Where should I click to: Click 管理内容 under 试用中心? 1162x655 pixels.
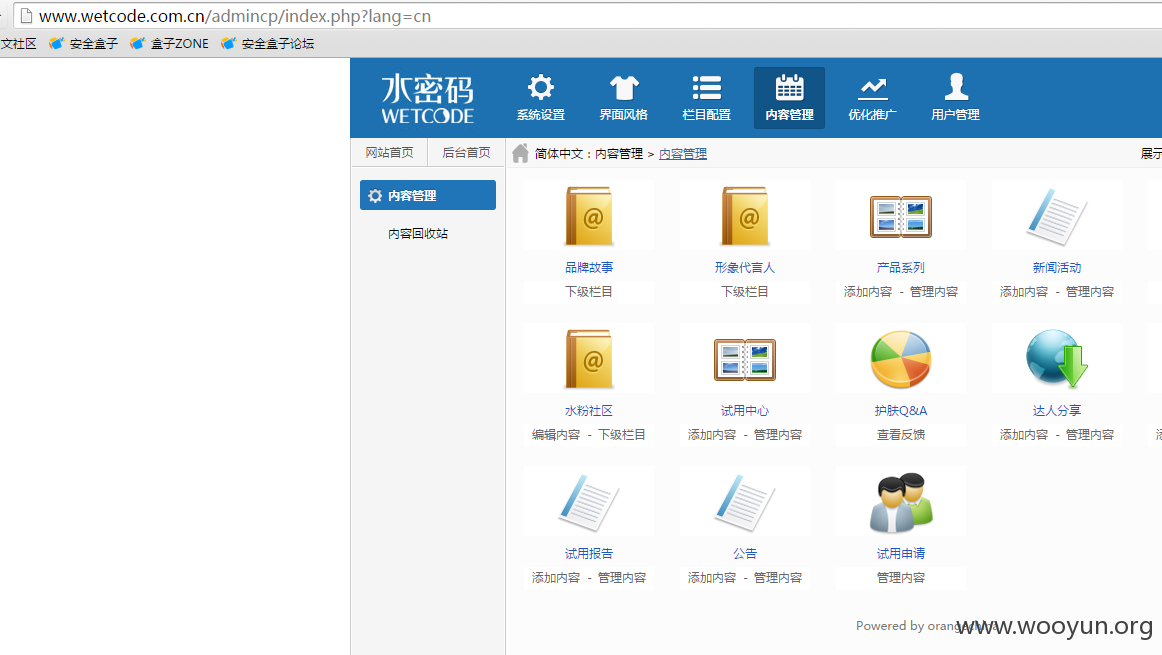(x=778, y=435)
